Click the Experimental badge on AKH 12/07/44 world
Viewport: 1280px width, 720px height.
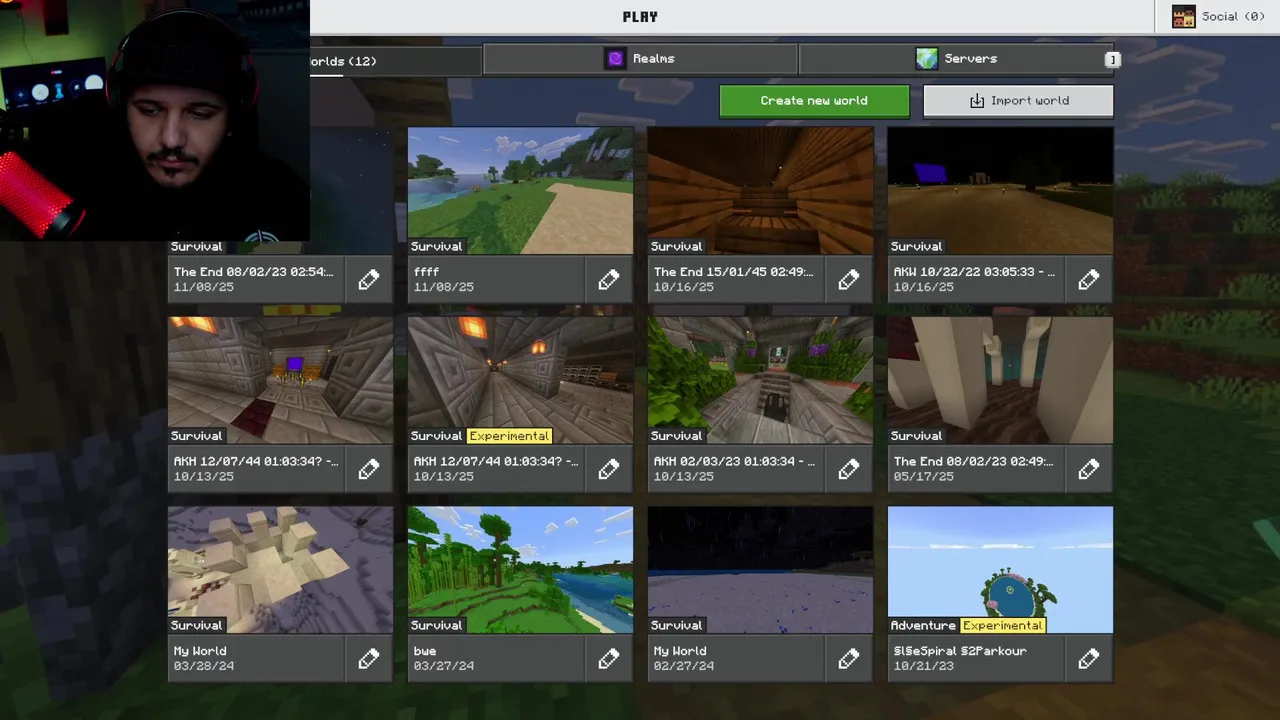coord(509,436)
